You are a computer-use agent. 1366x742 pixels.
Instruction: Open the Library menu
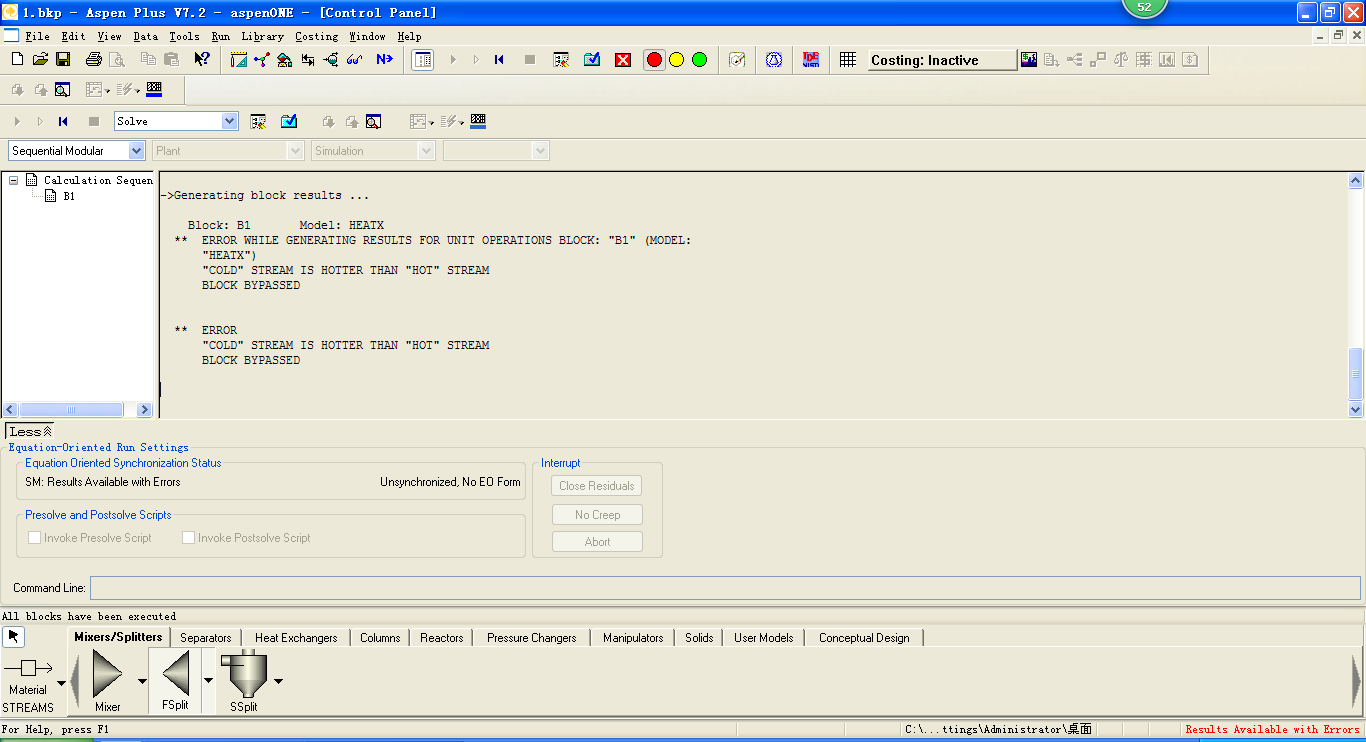pyautogui.click(x=263, y=36)
